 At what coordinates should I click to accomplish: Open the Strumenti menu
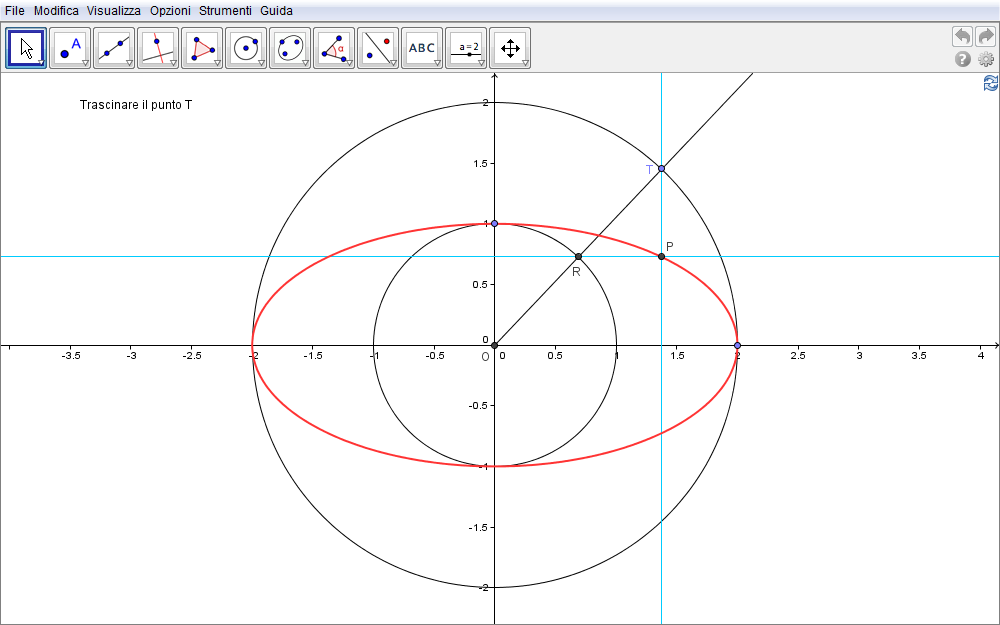(225, 10)
